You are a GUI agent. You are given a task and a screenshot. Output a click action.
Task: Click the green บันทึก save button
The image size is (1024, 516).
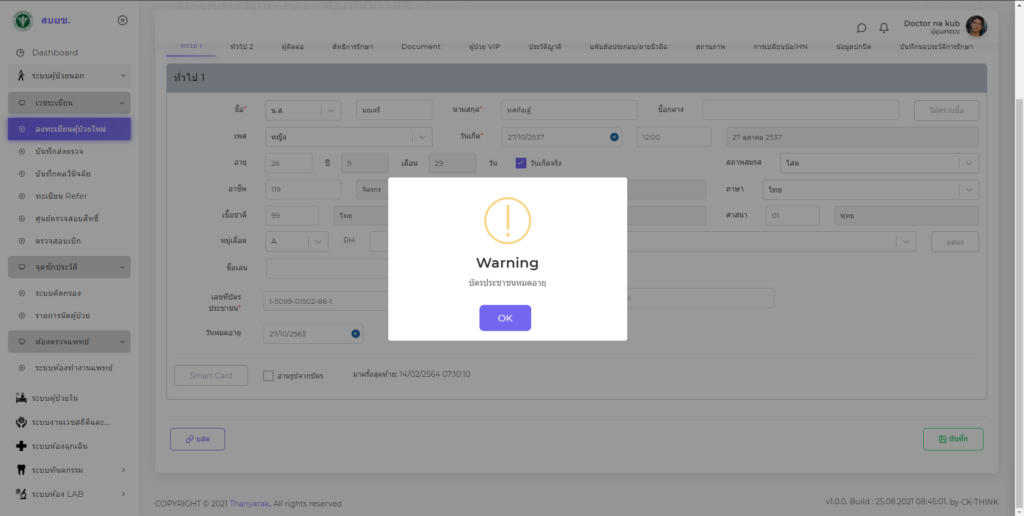tap(952, 439)
